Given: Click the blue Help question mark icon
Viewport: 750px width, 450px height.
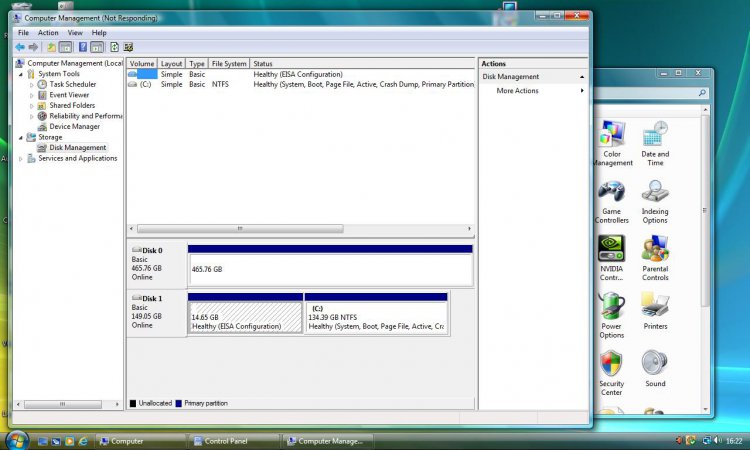Looking at the screenshot, I should pyautogui.click(x=83, y=47).
